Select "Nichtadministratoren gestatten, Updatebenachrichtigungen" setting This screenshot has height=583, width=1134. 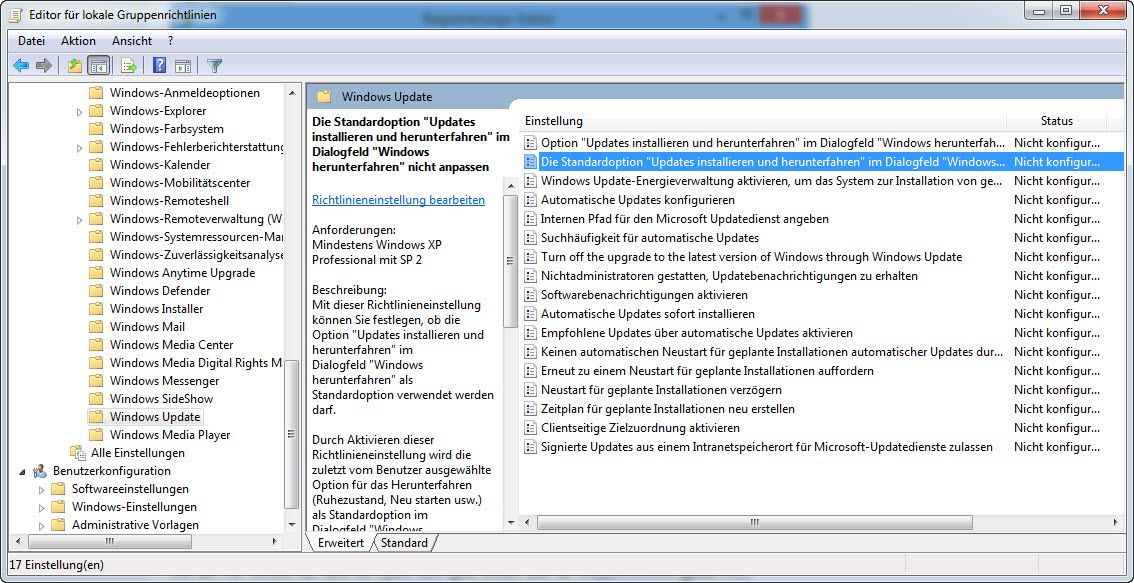pos(729,276)
